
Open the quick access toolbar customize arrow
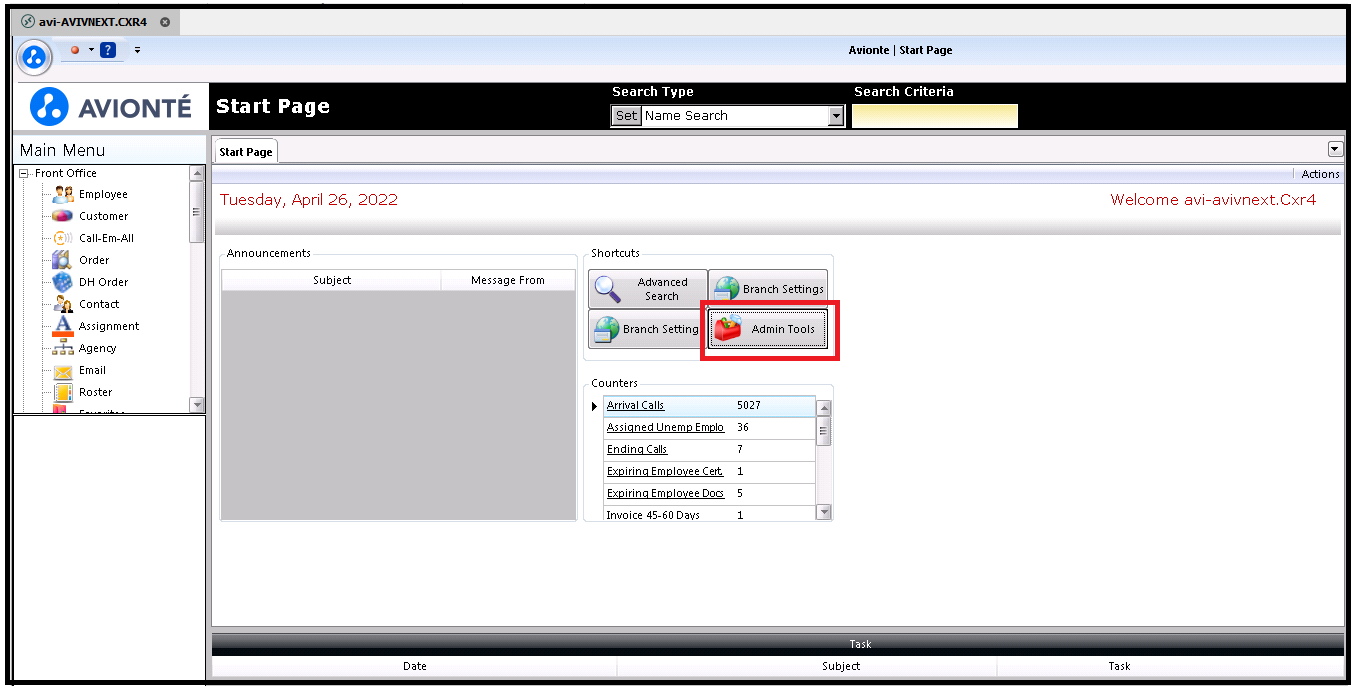(137, 50)
